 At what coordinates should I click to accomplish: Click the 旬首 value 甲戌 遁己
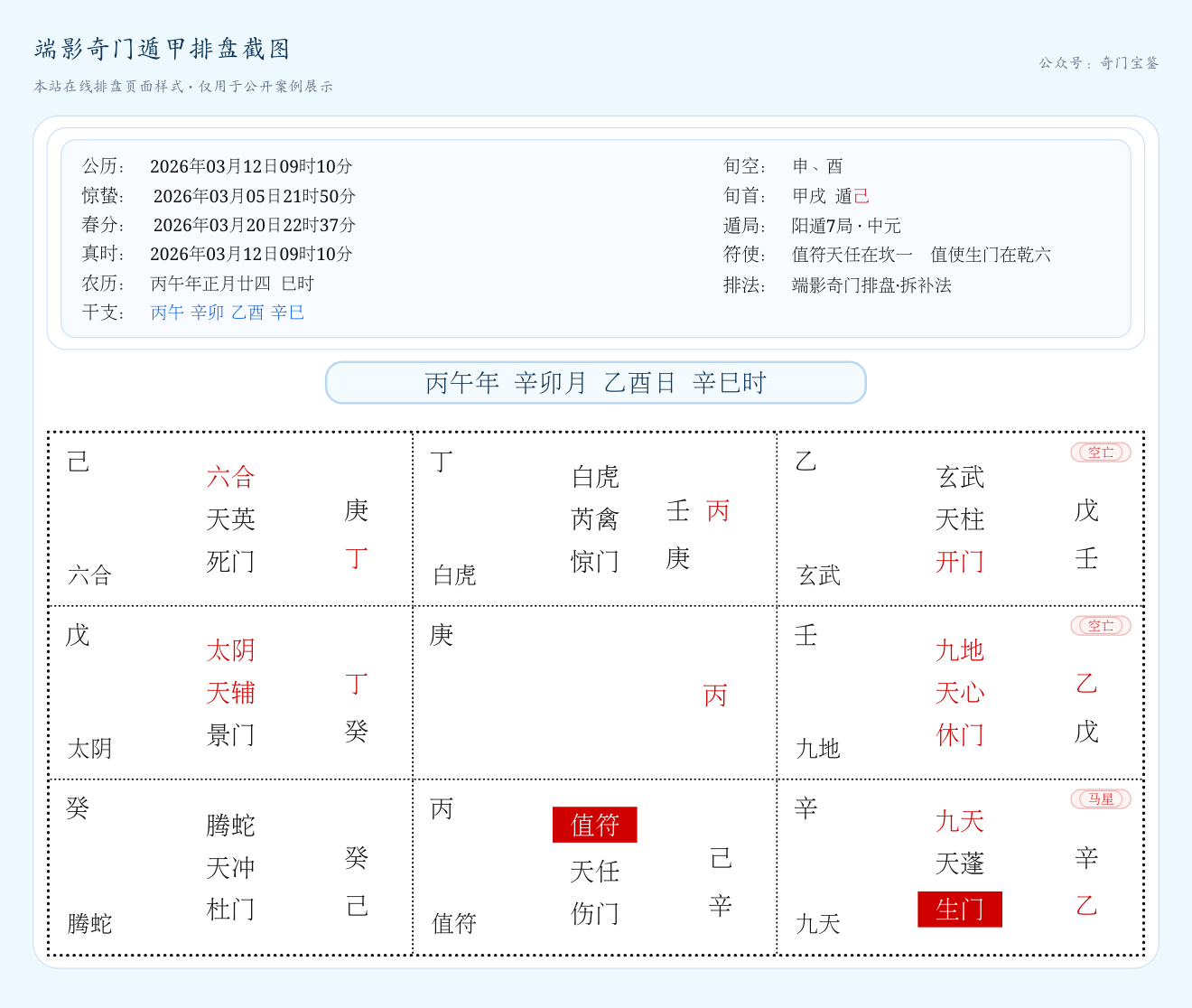[831, 196]
